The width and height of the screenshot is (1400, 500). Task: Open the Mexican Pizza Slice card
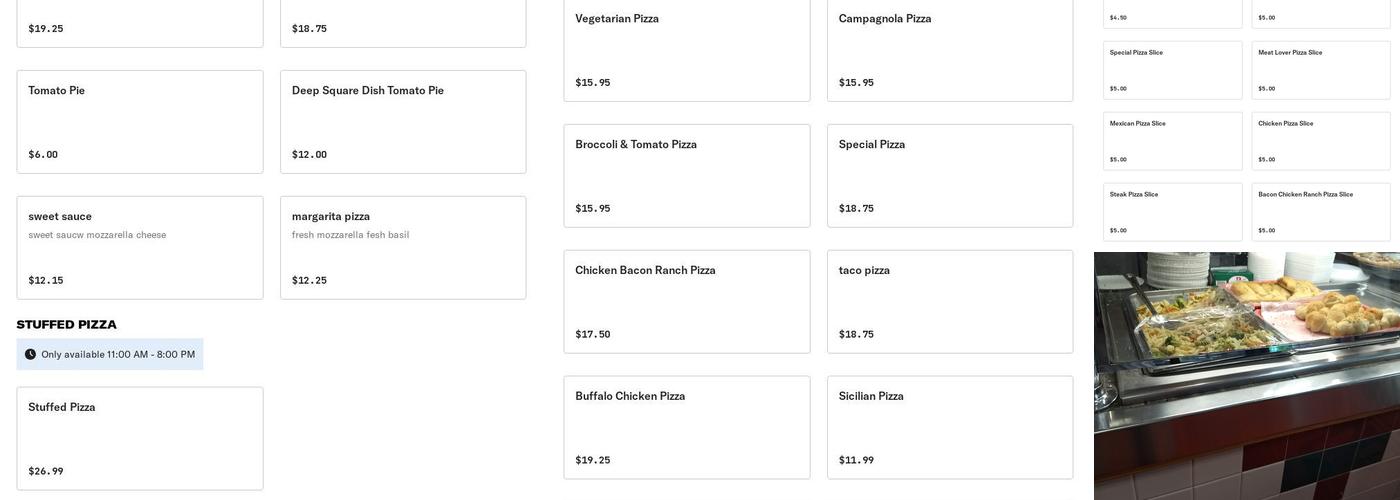coord(1173,141)
